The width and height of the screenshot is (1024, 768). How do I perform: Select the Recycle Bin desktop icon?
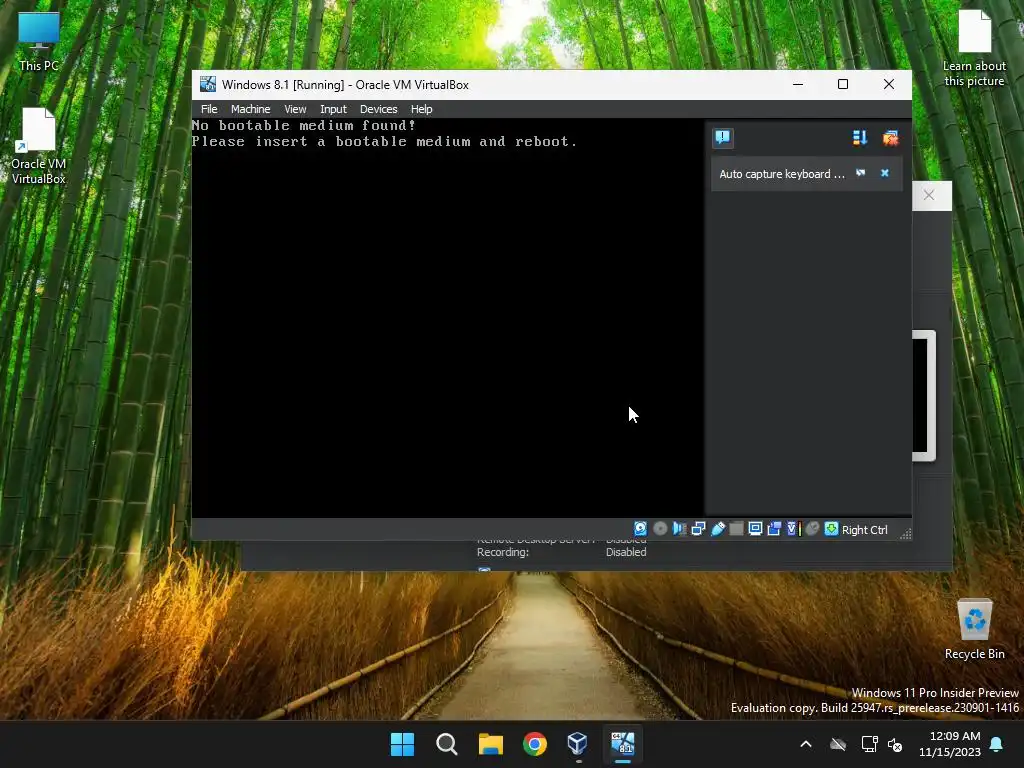tap(974, 629)
